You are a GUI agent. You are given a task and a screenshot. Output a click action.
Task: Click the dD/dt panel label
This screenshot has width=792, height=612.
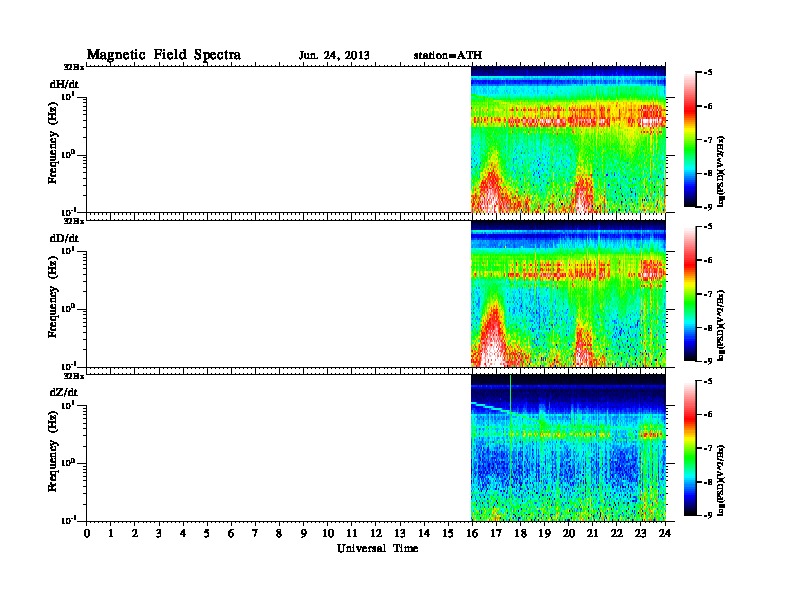64,238
